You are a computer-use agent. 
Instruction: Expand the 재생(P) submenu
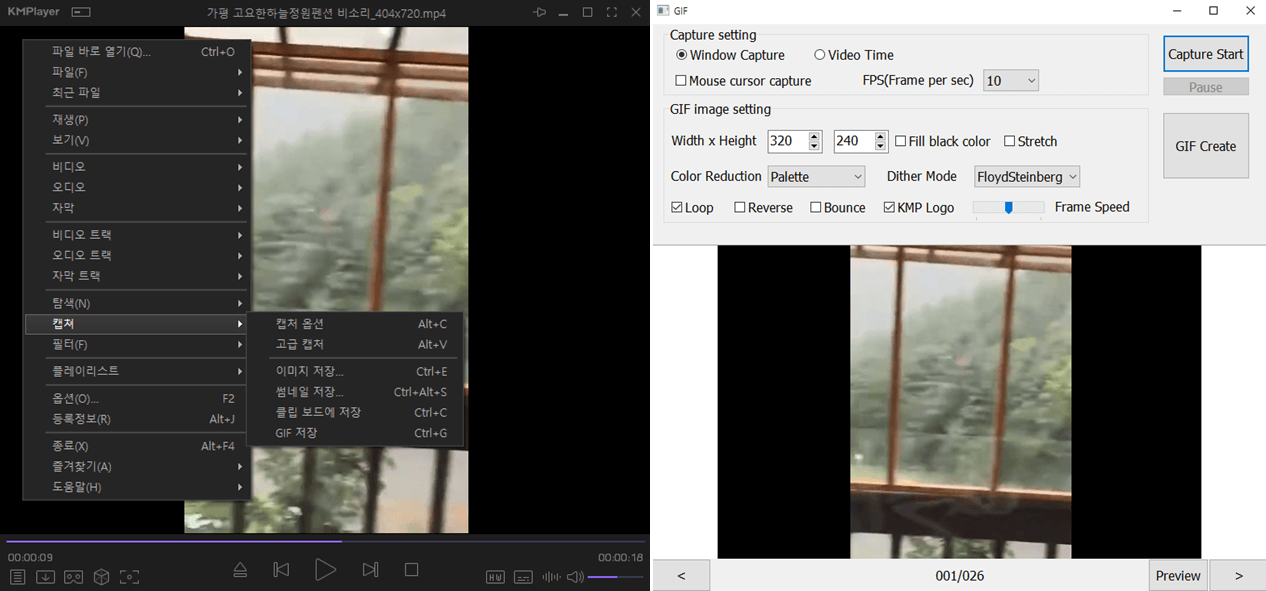[135, 119]
